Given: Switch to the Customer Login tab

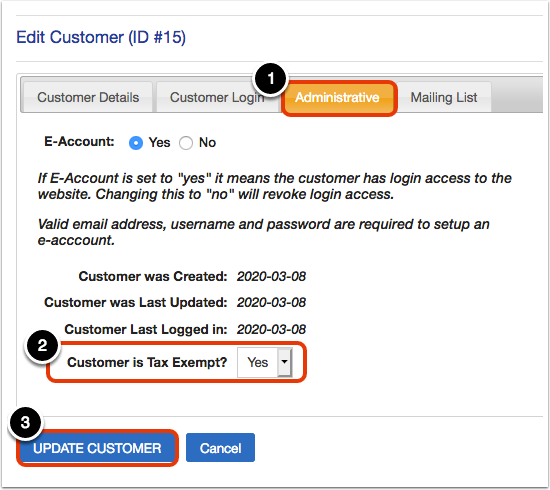Looking at the screenshot, I should [217, 98].
